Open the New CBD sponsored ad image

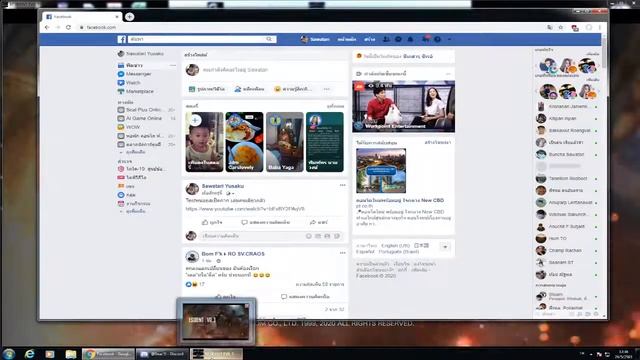tap(381, 171)
